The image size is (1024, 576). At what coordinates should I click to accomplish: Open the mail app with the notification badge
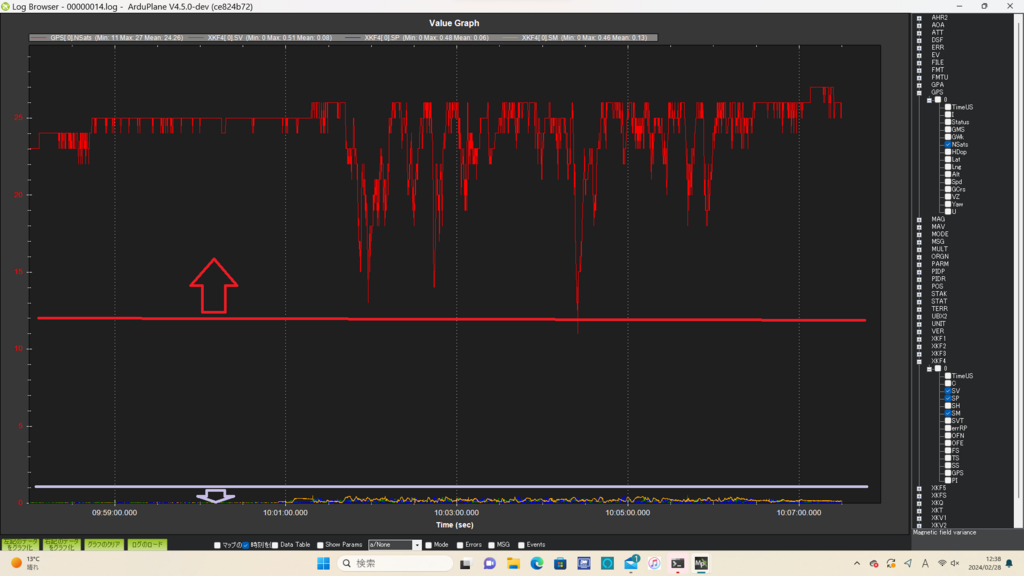click(631, 564)
